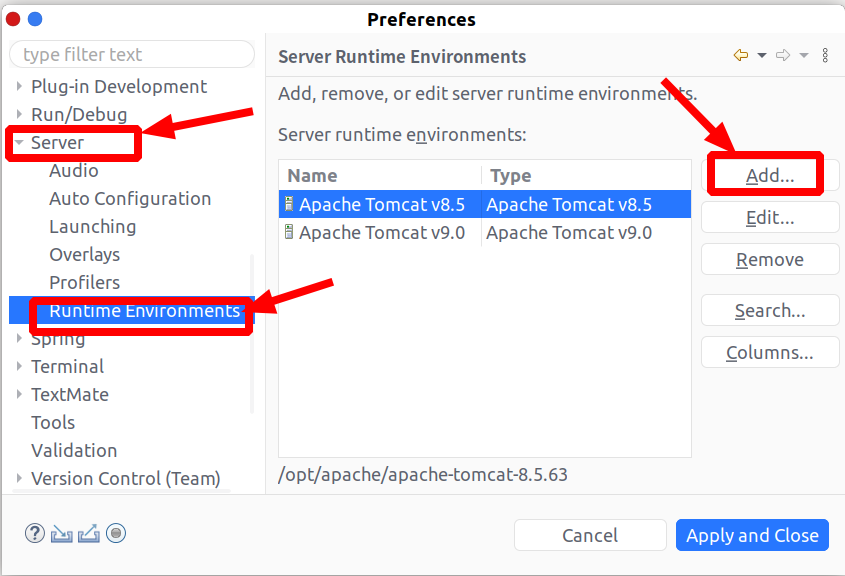The width and height of the screenshot is (845, 576).
Task: Select the Validation preference entry
Action: click(74, 451)
